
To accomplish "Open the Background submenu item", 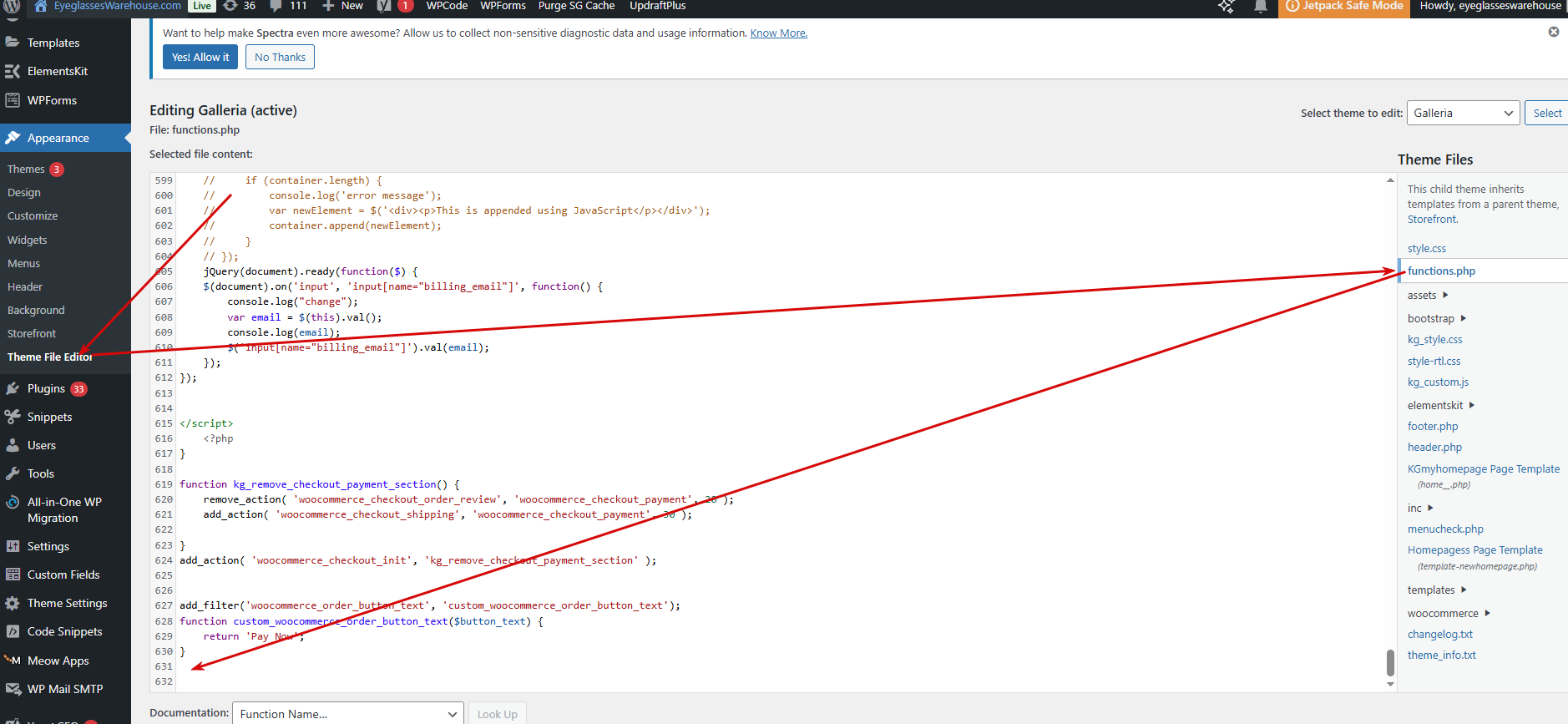I will pyautogui.click(x=36, y=310).
